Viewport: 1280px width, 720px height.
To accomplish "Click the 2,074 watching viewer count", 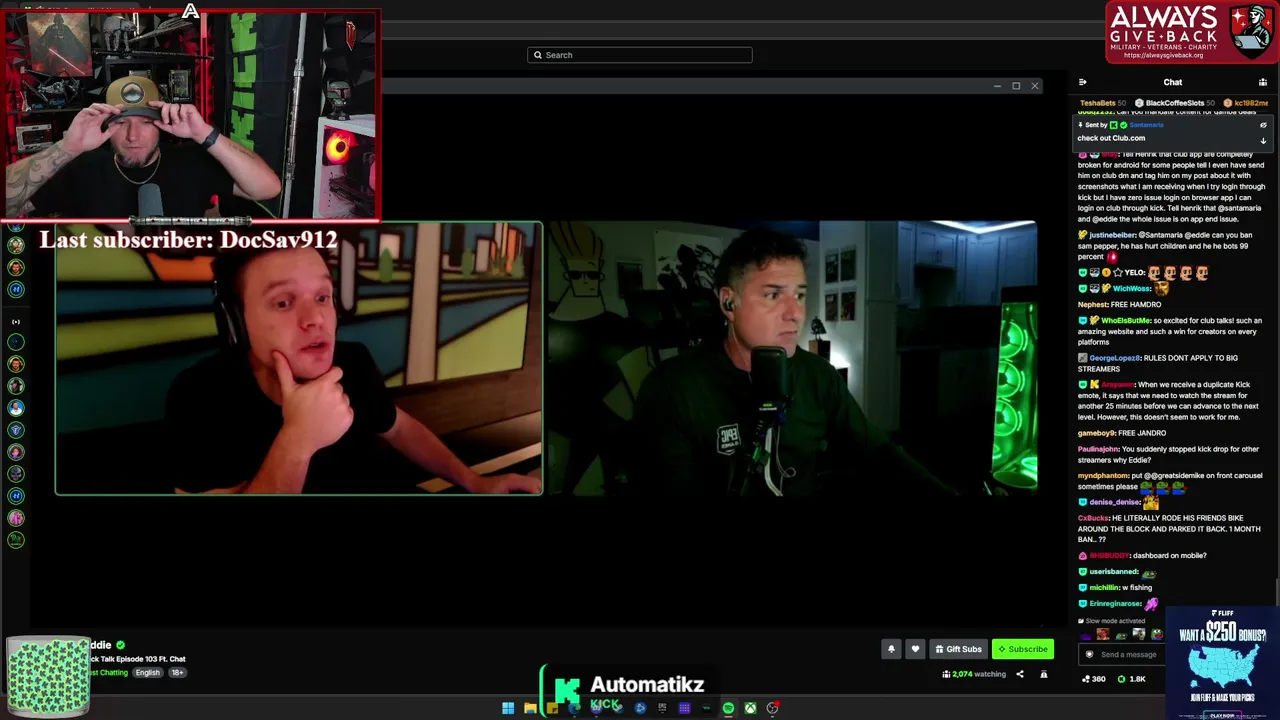I will [x=973, y=675].
